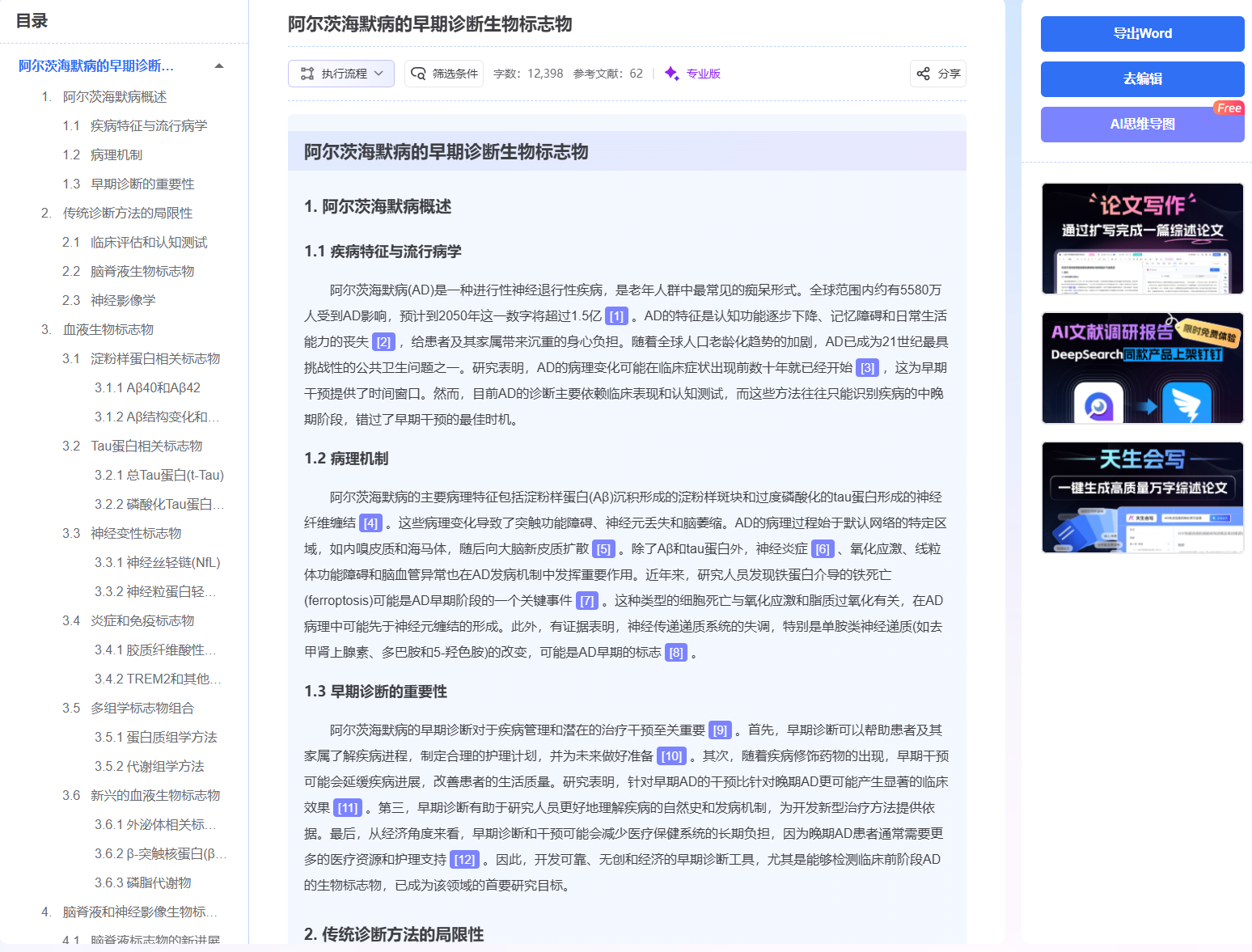The width and height of the screenshot is (1252, 952).
Task: Click citation reference [9]
Action: pyautogui.click(x=720, y=730)
